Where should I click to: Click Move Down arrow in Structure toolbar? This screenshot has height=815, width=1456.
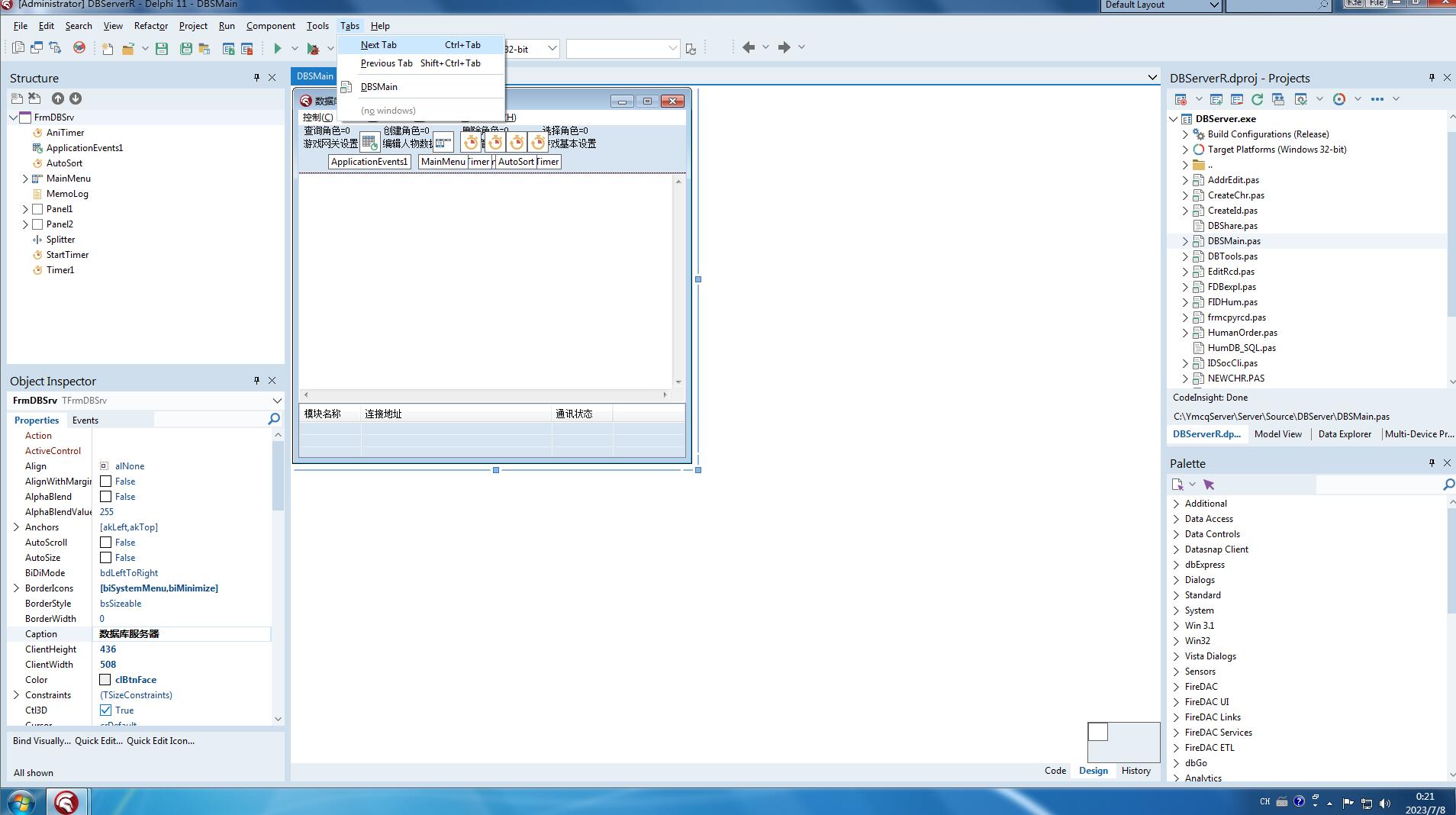click(76, 98)
